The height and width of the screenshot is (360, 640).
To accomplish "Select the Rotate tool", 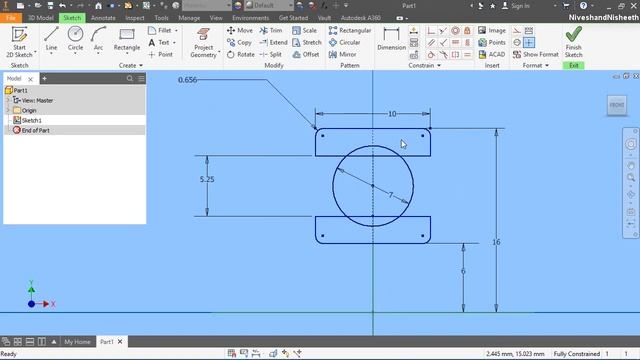I will 241,54.
